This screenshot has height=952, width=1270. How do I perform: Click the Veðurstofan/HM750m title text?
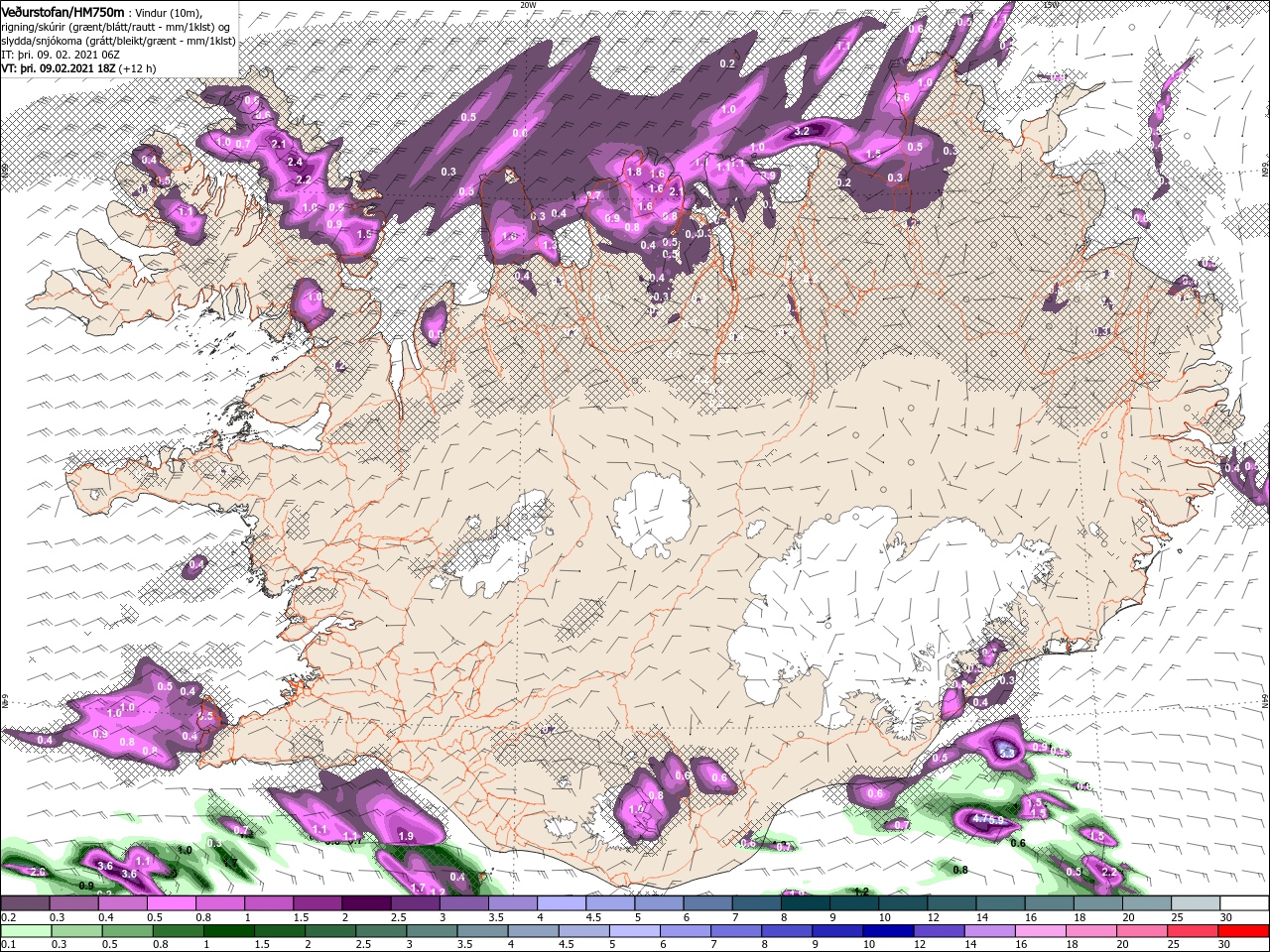63,11
